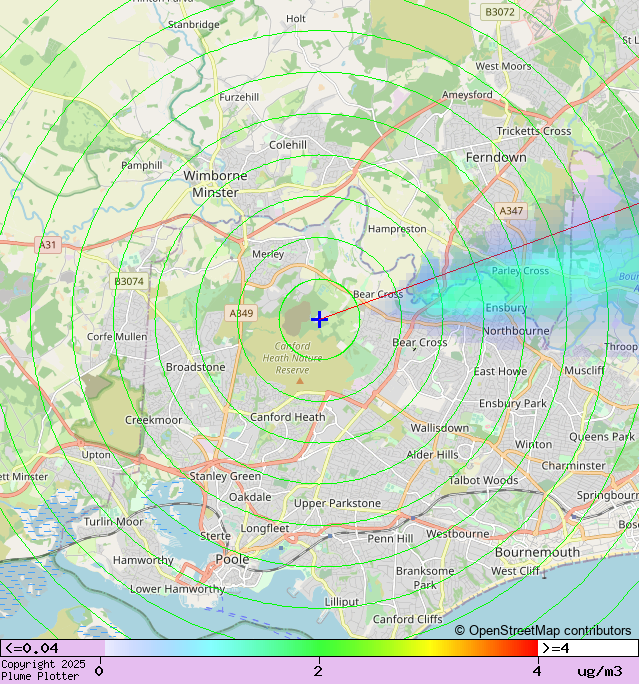Click the B3074 road shield
Screen dimensions: 639x684
pos(129,281)
